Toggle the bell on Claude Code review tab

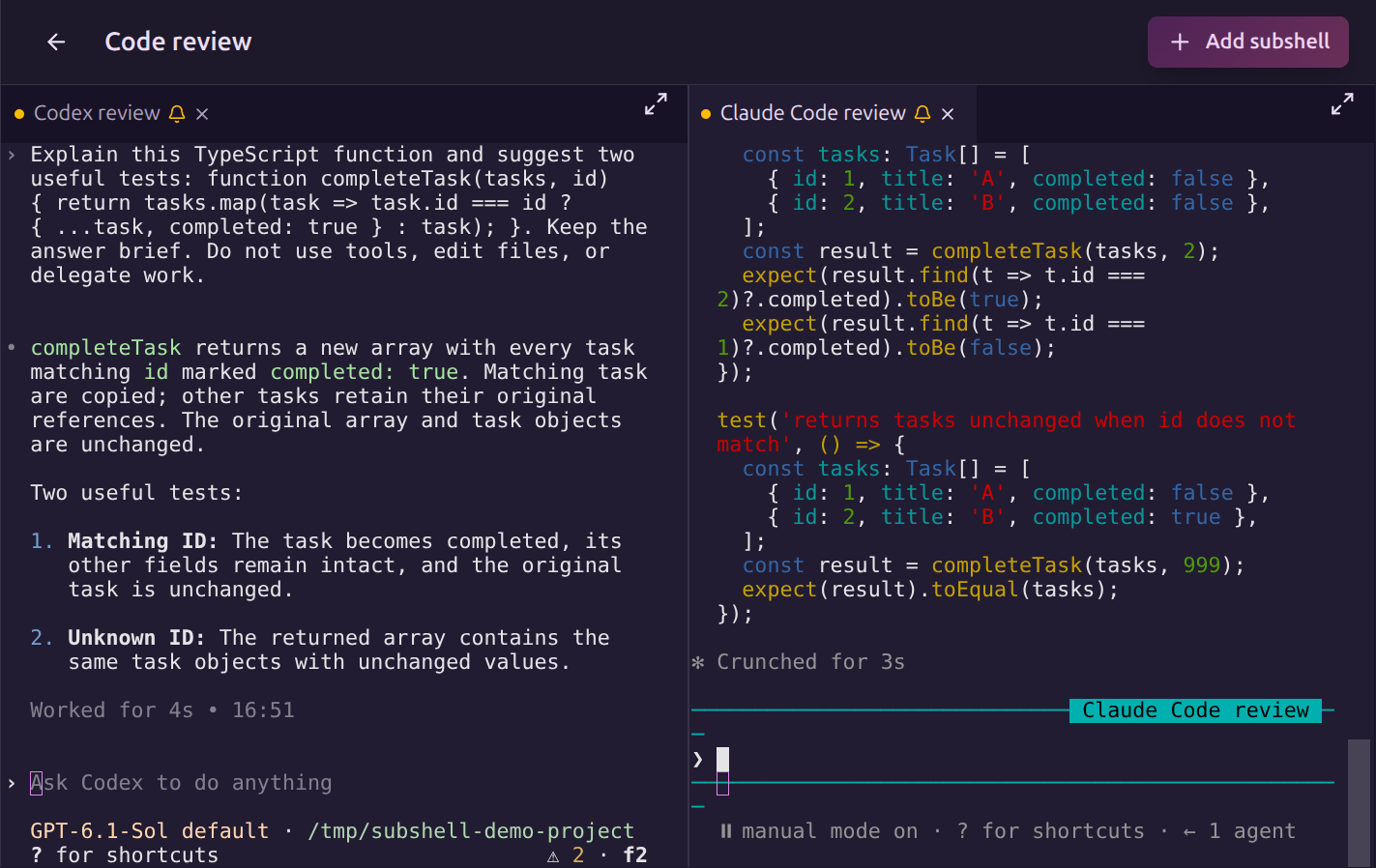[922, 114]
